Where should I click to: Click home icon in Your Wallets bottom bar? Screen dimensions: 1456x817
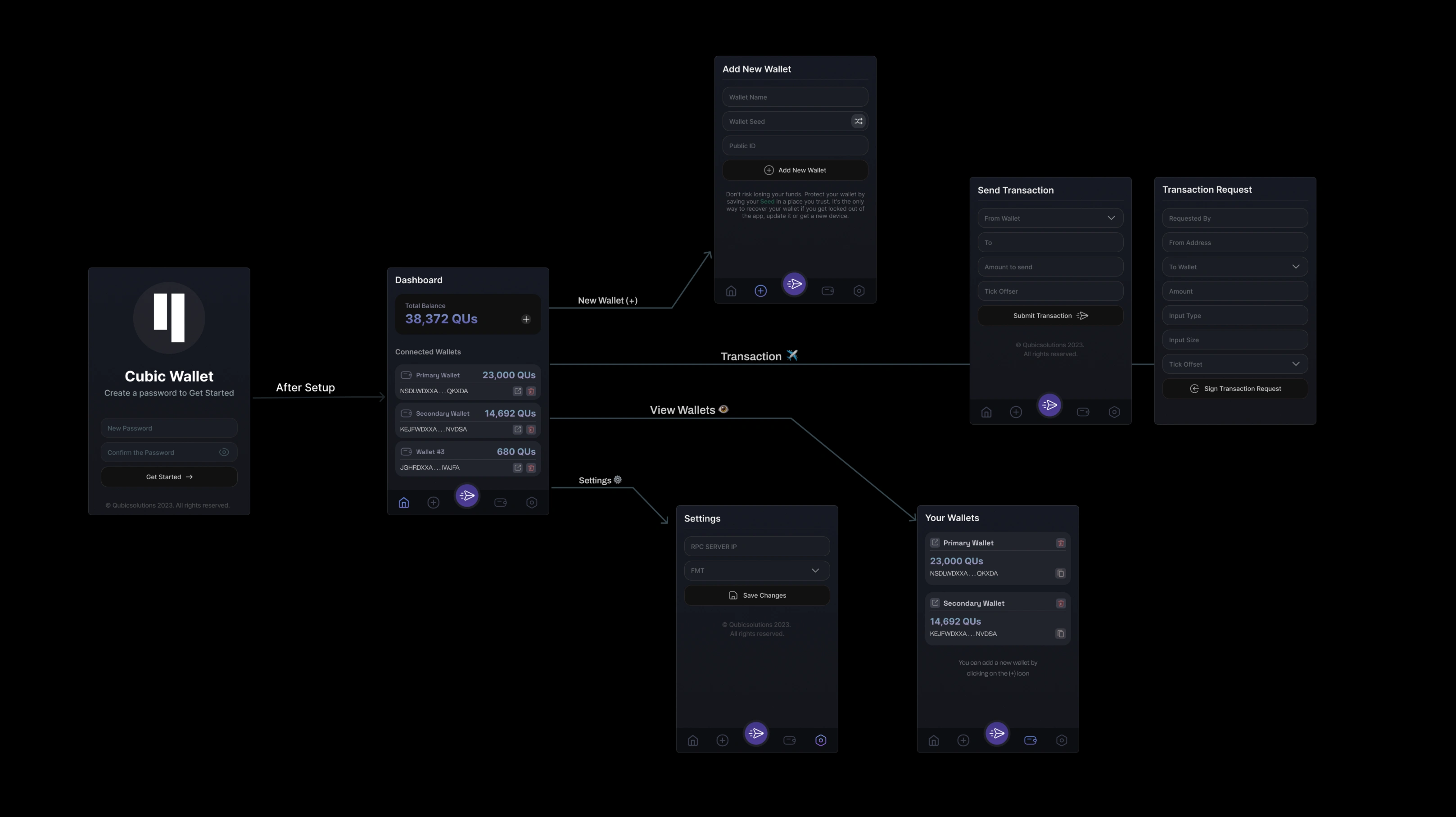(934, 741)
